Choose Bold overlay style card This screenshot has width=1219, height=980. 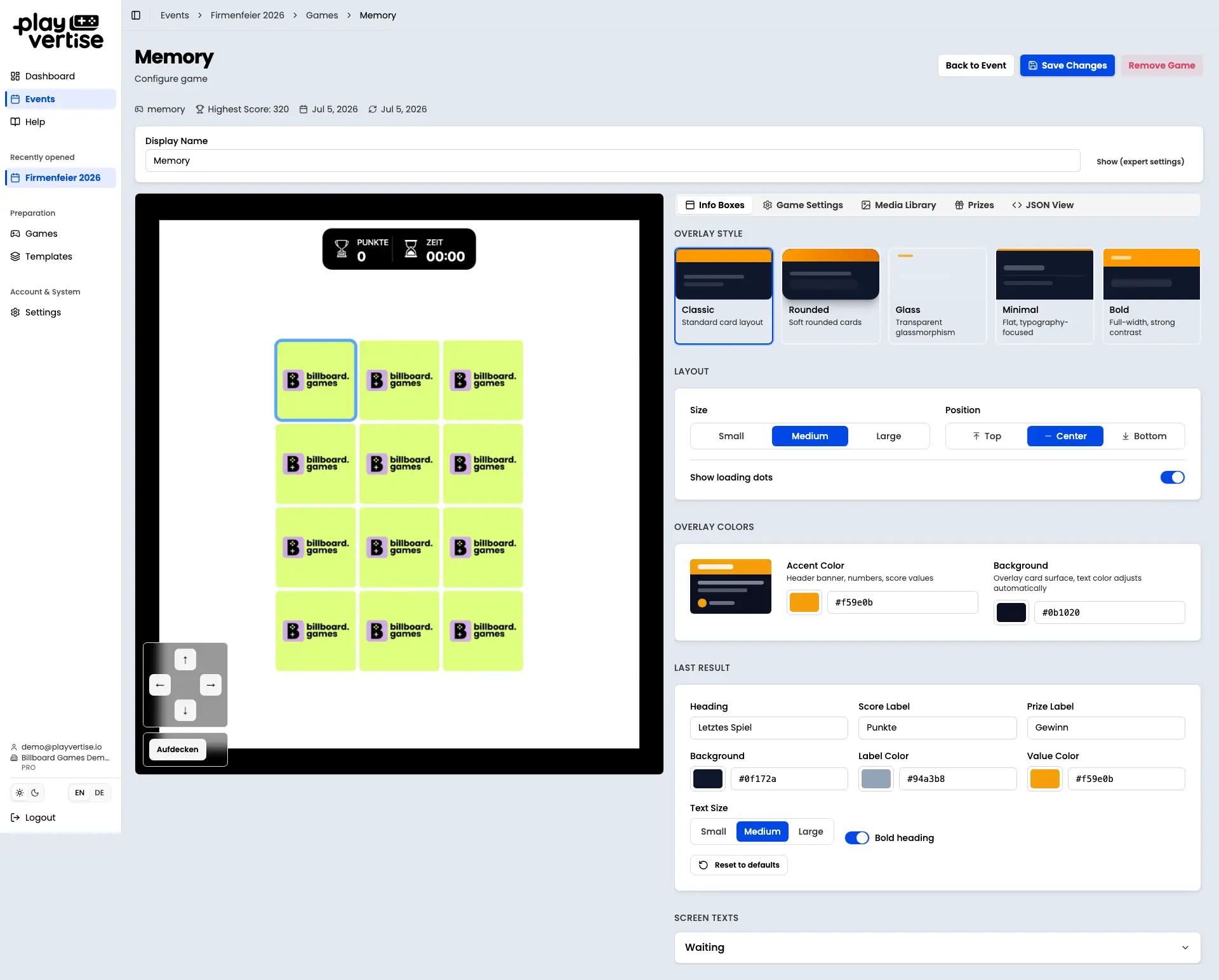[x=1151, y=296]
